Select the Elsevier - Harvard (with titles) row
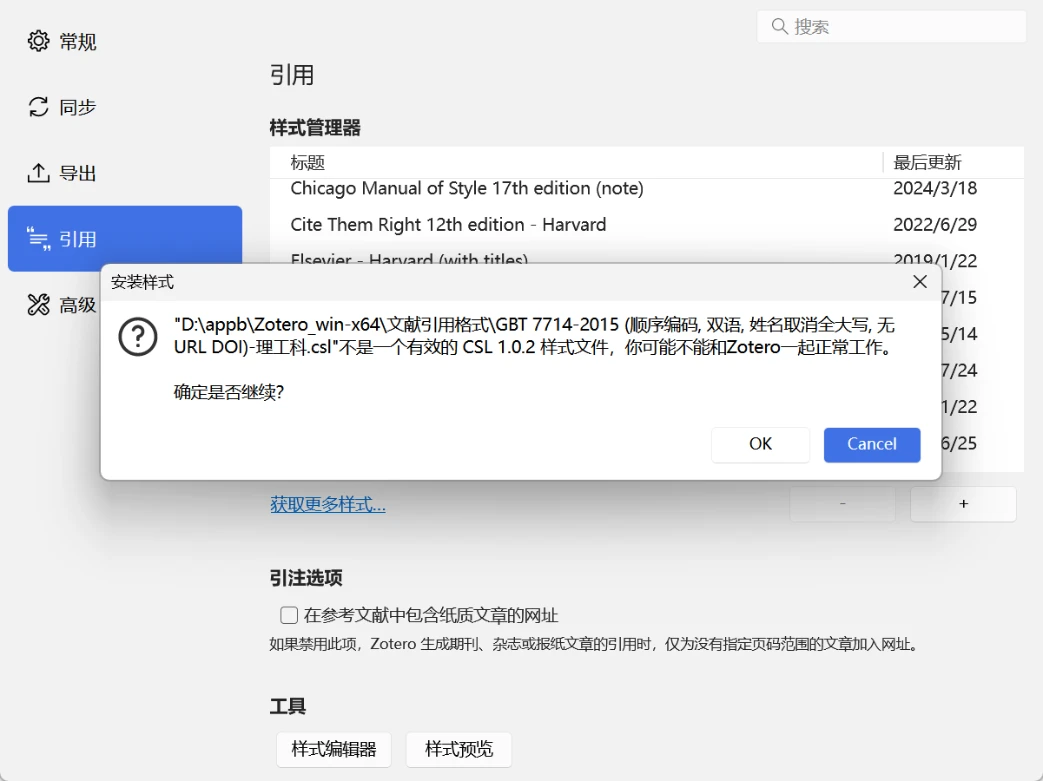The width and height of the screenshot is (1043, 782). click(647, 256)
